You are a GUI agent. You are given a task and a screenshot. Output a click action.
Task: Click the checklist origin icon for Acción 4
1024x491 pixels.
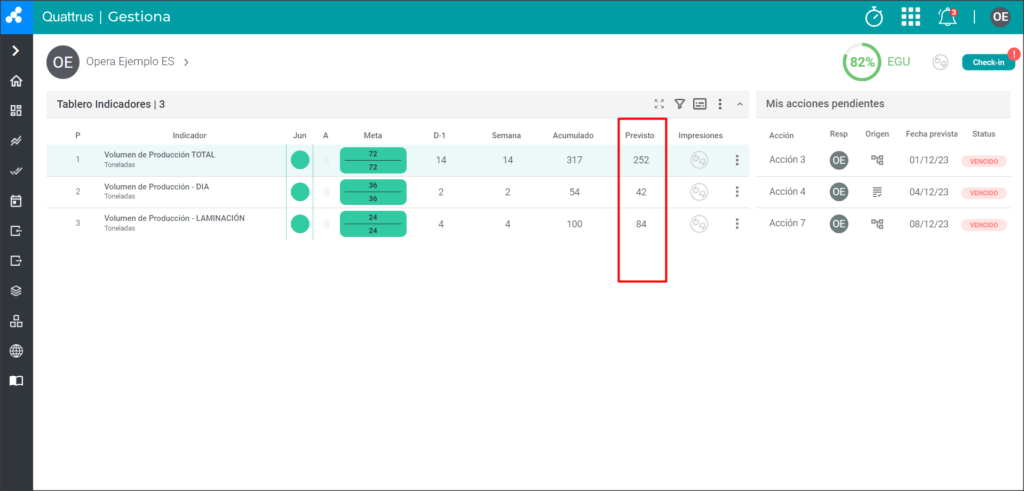(877, 192)
